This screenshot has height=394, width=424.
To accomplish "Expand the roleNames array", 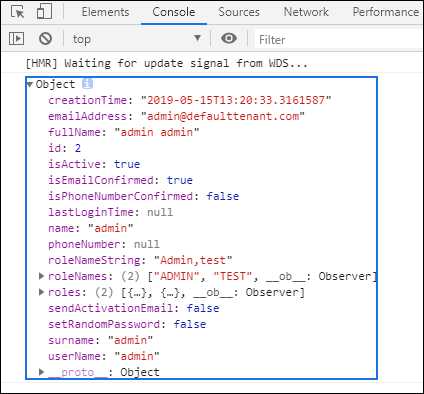I will (41, 276).
